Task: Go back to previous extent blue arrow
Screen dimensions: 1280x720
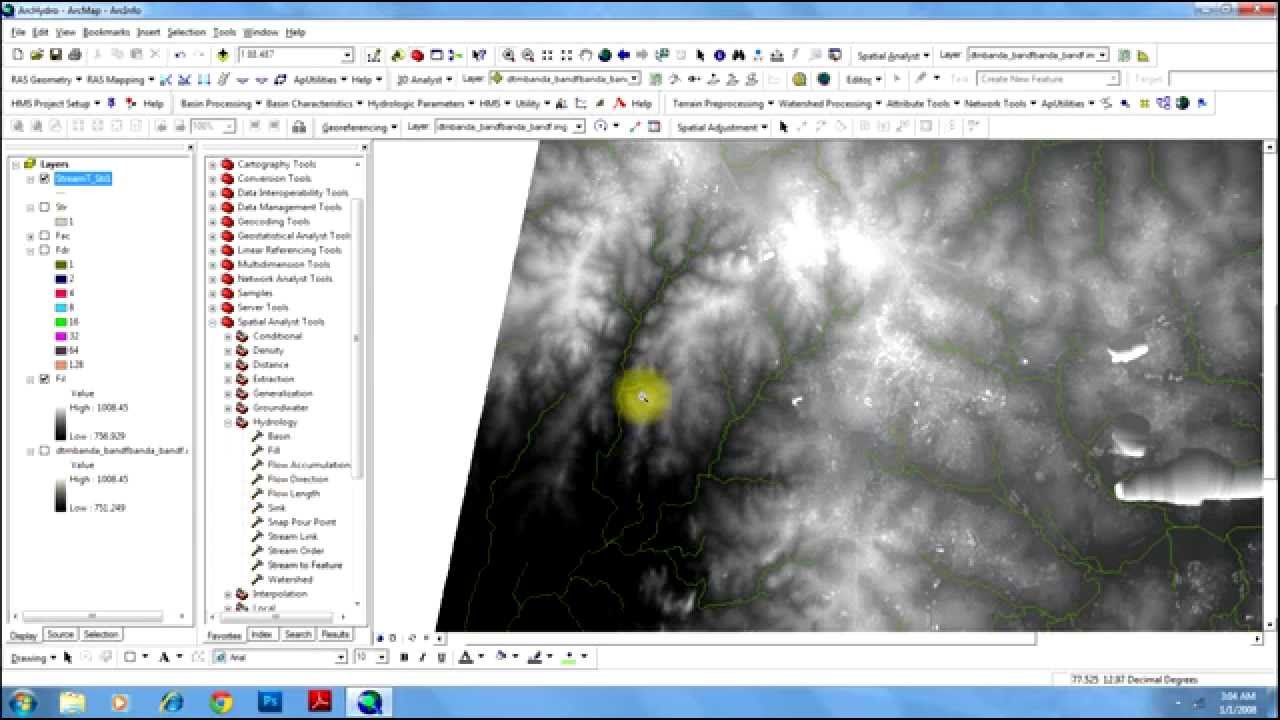Action: (x=623, y=55)
